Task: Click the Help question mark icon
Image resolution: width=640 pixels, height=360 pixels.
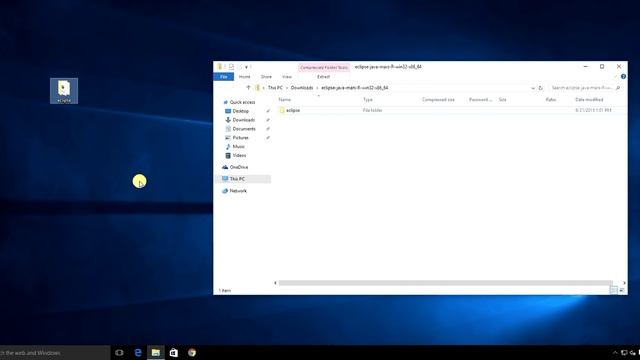Action: point(623,76)
